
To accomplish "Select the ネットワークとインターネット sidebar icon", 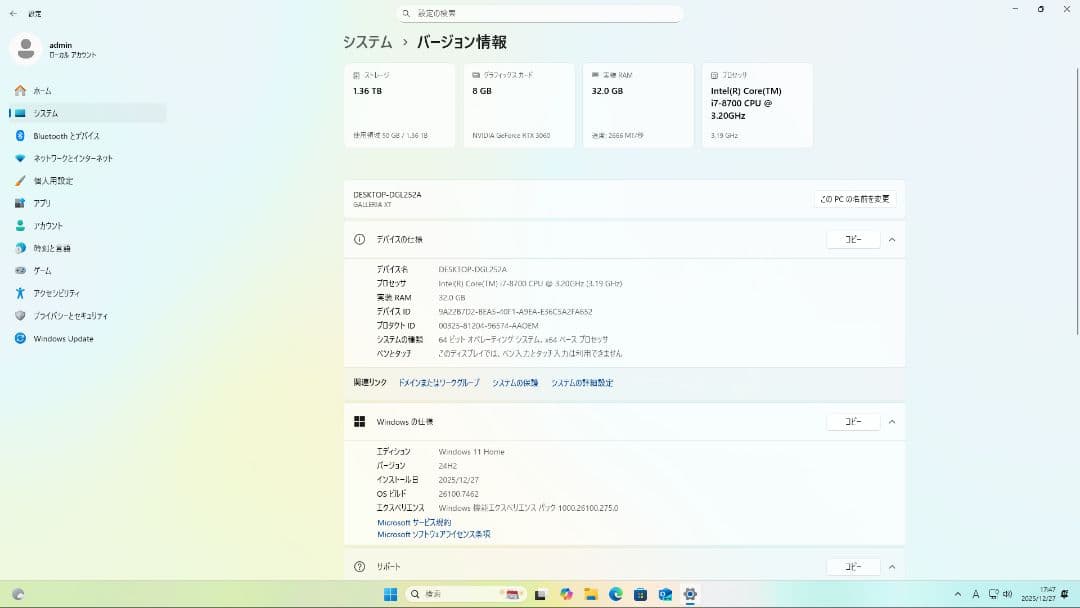I will [20, 158].
